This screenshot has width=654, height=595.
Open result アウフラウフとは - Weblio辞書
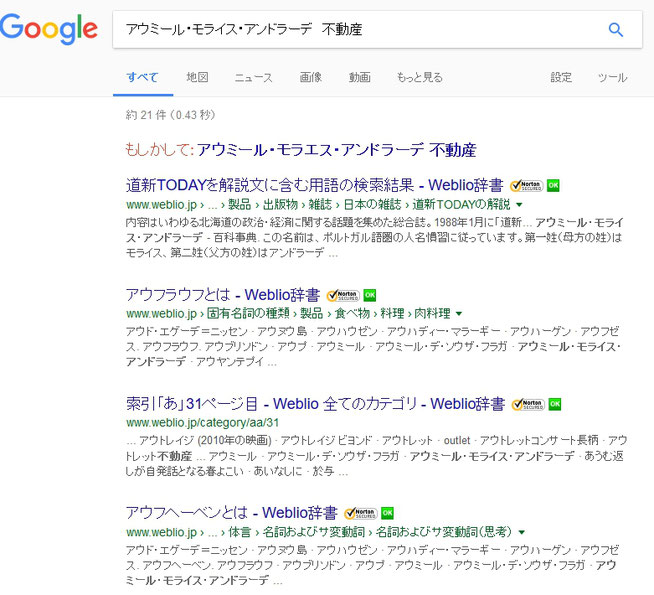click(223, 295)
